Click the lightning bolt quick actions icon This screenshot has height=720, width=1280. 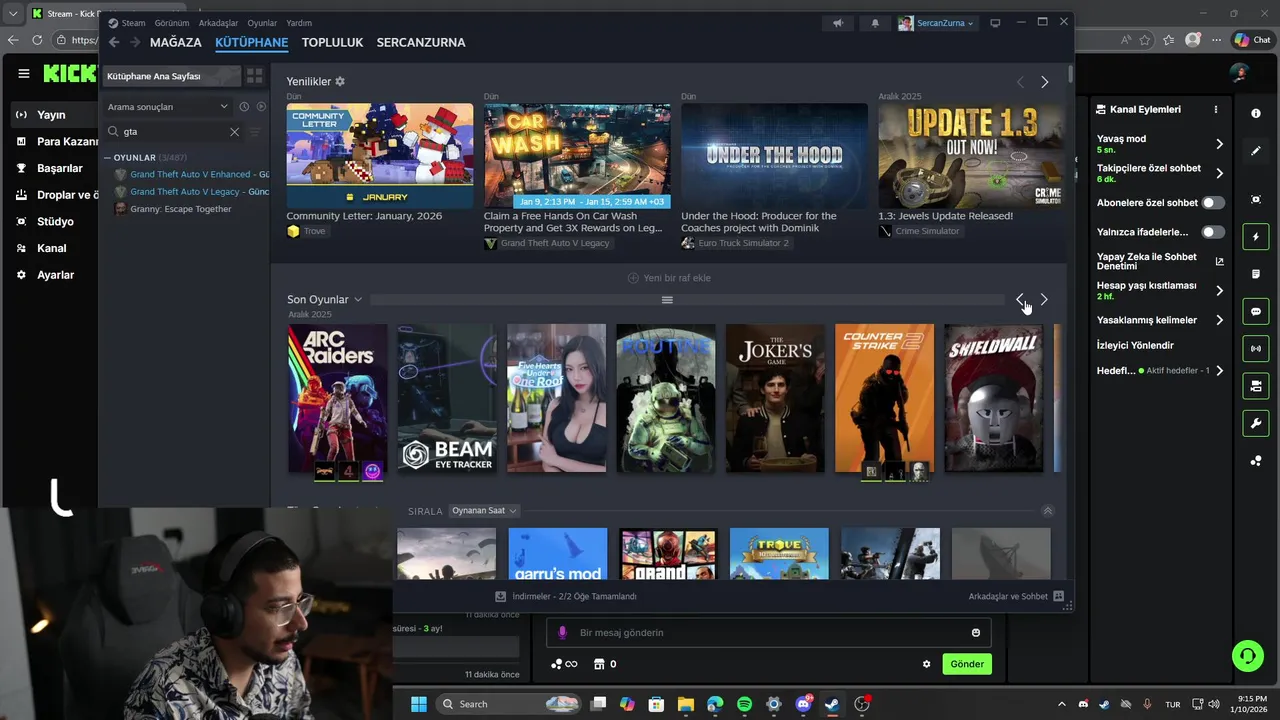point(1256,237)
